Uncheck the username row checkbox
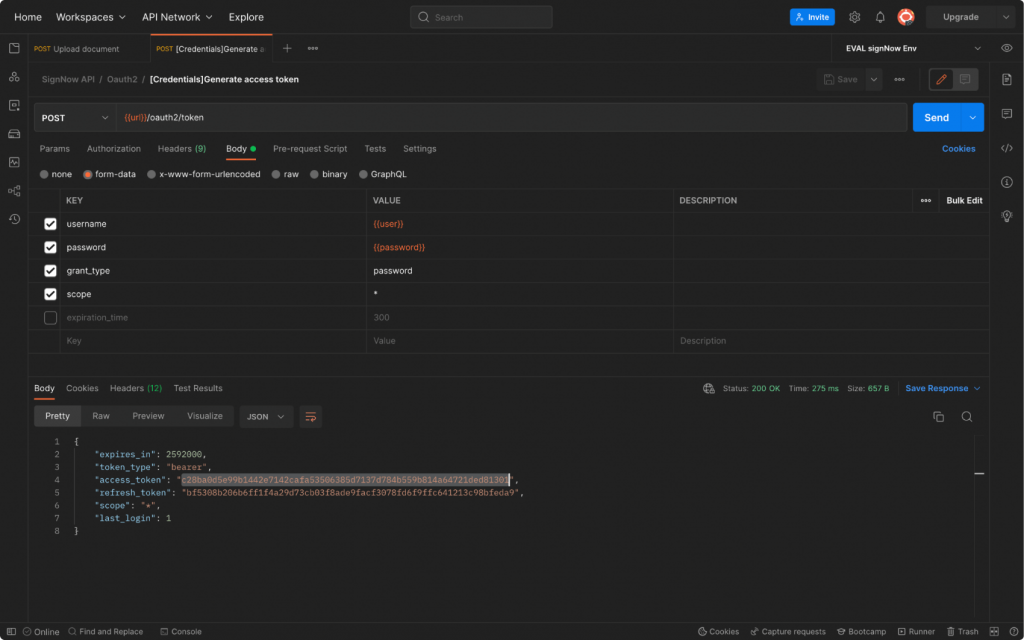Viewport: 1024px width, 640px height. (x=50, y=224)
